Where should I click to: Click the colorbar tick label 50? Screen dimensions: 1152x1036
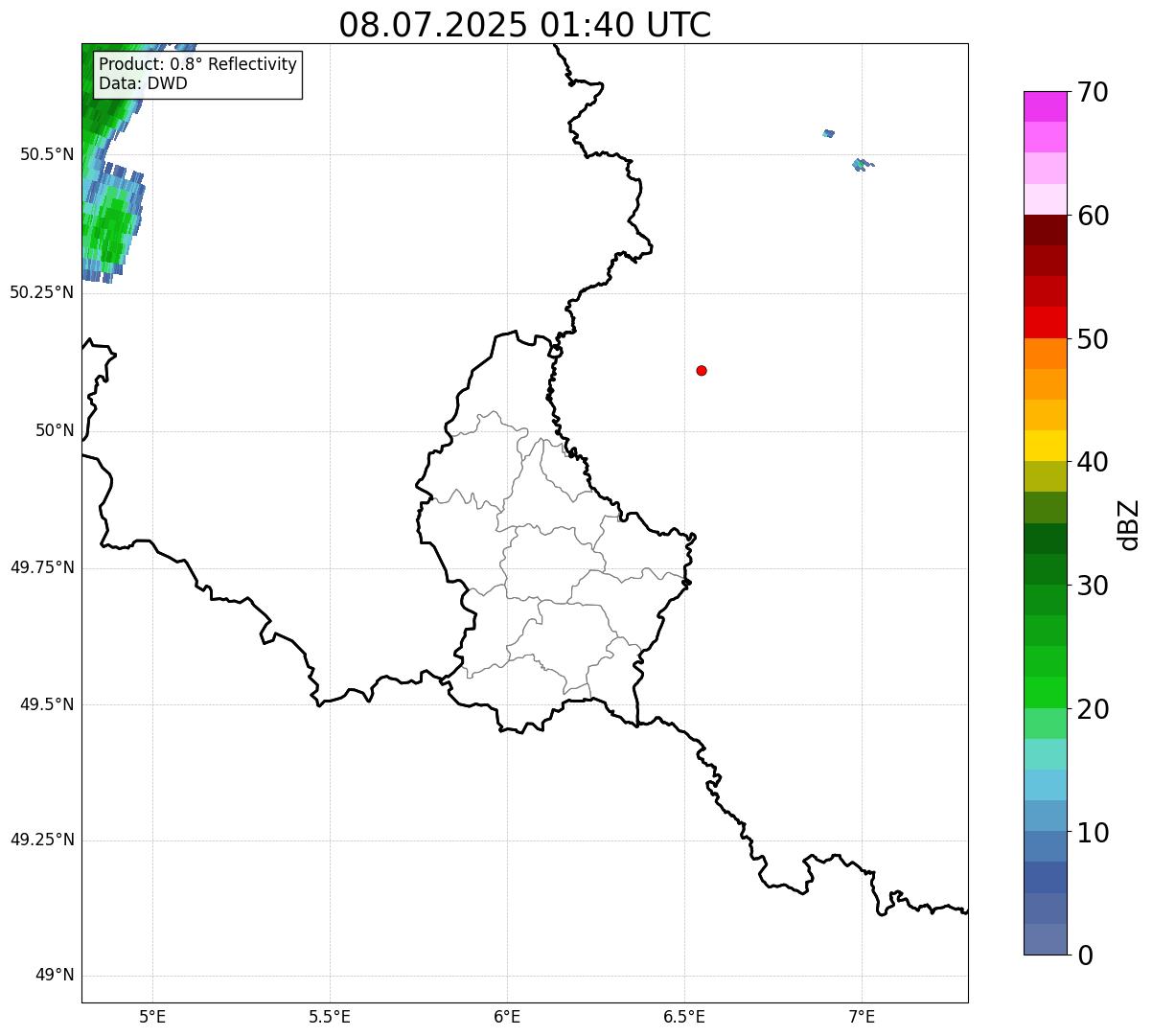pos(1093,339)
